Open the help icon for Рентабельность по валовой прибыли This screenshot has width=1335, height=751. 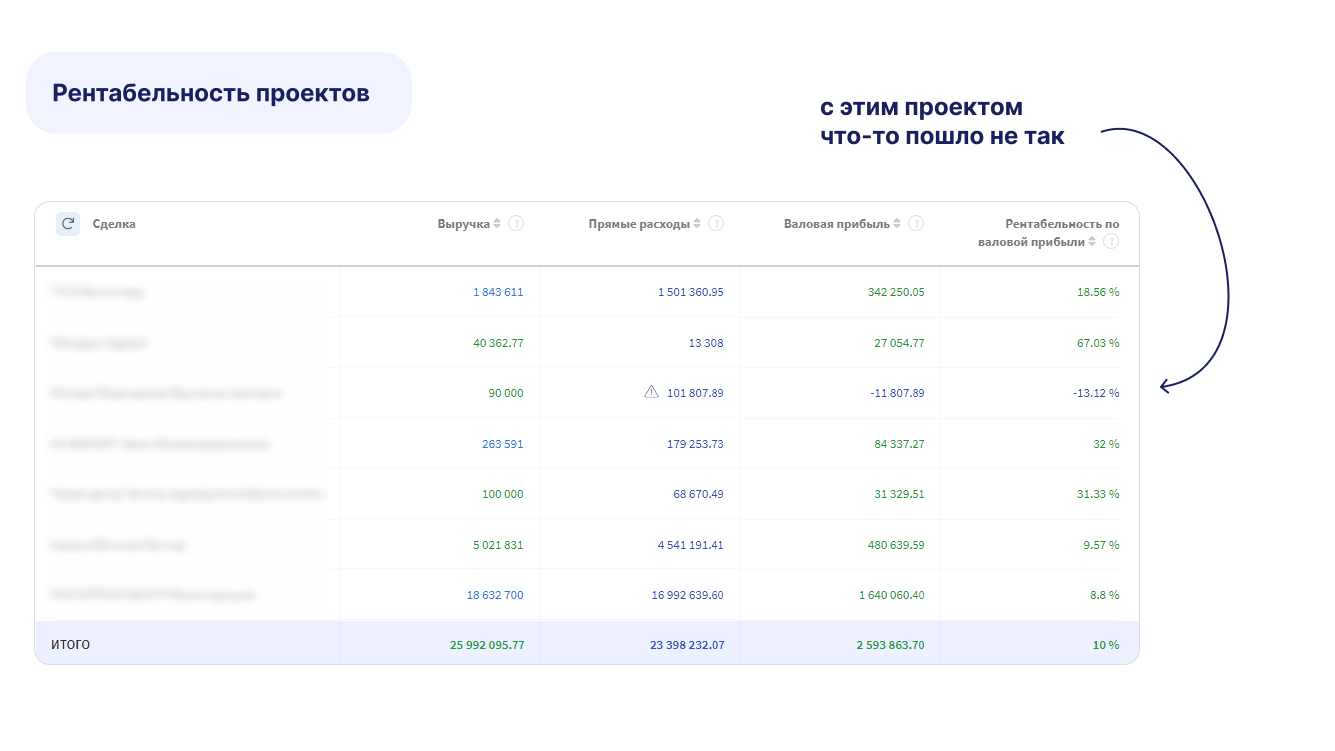1111,242
